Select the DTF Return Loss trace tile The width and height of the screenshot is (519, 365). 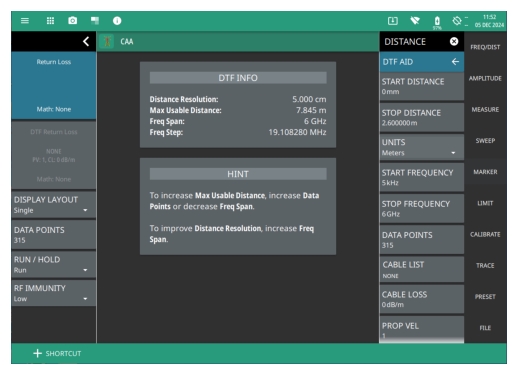click(54, 155)
